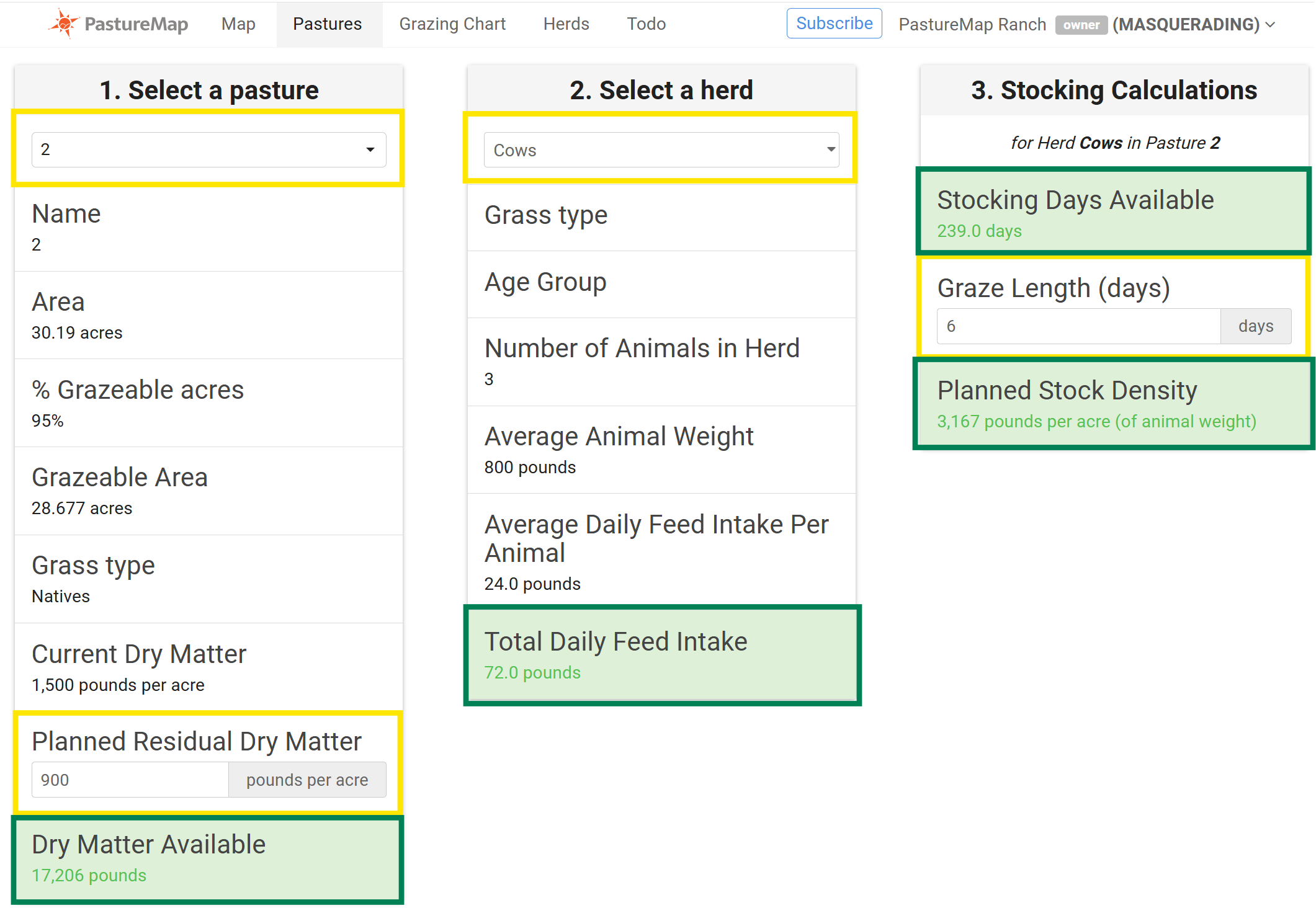Image resolution: width=1316 pixels, height=921 pixels.
Task: Click the pounds per acre unit label
Action: (307, 780)
